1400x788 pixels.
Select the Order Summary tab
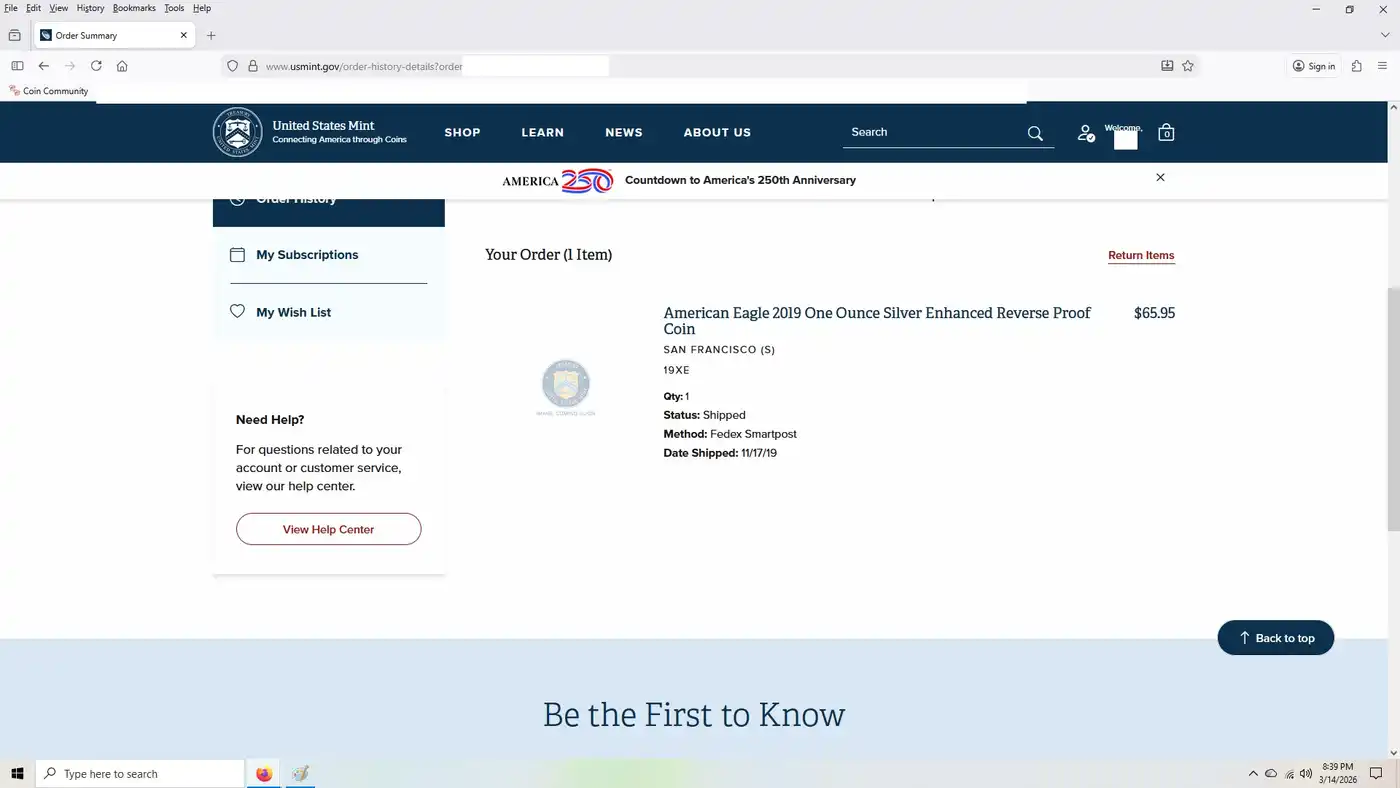point(113,35)
